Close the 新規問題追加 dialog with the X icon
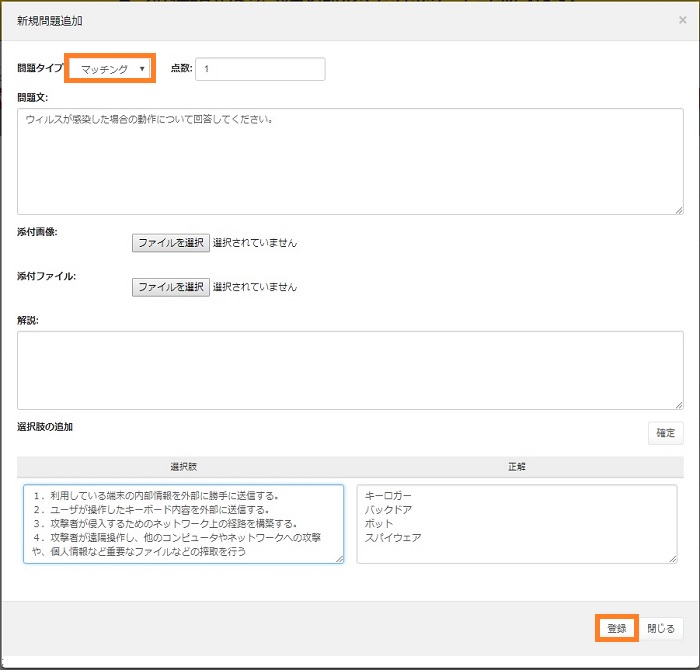 tap(682, 19)
